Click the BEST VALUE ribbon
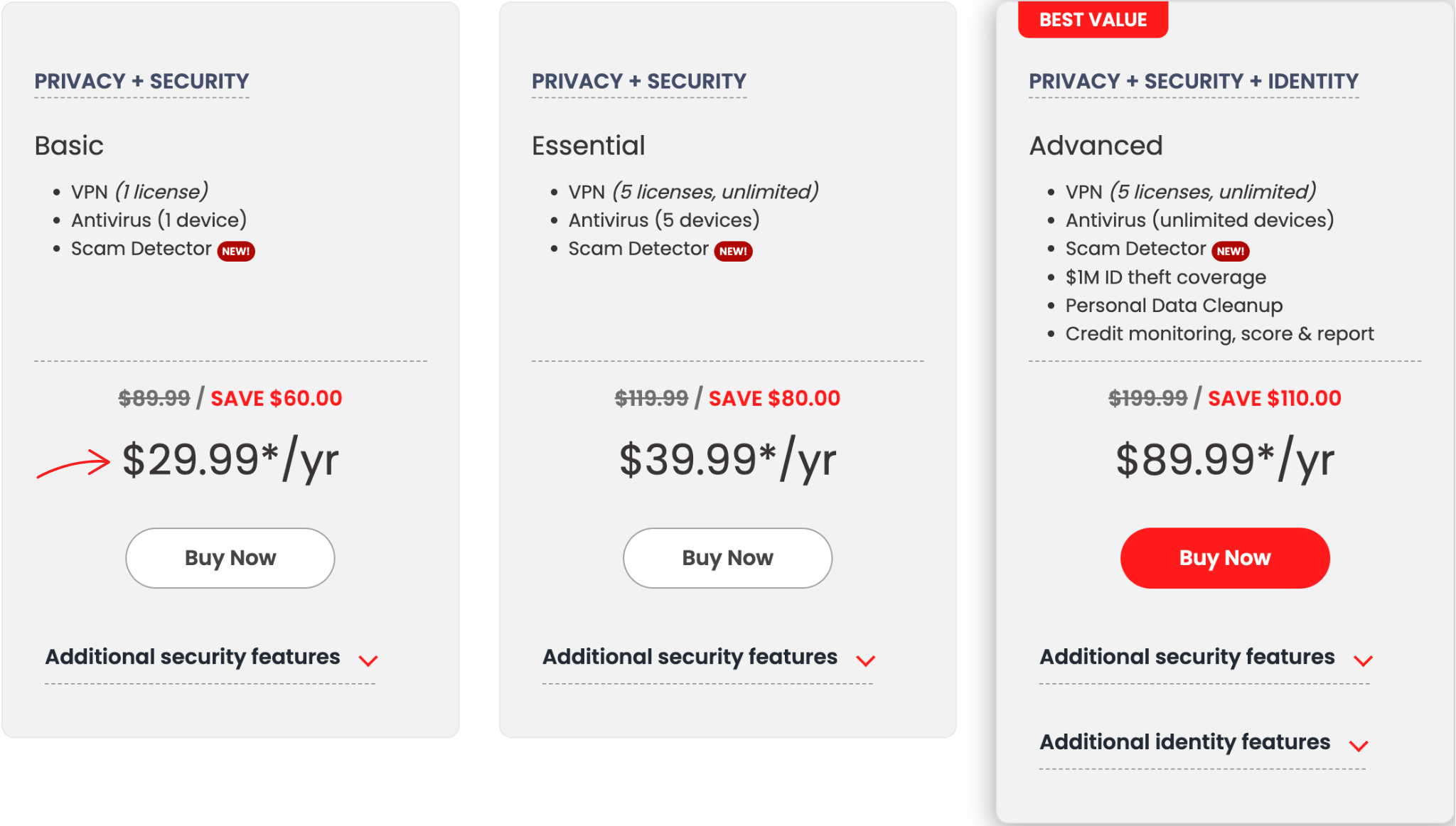The width and height of the screenshot is (1456, 826). pos(1092,19)
